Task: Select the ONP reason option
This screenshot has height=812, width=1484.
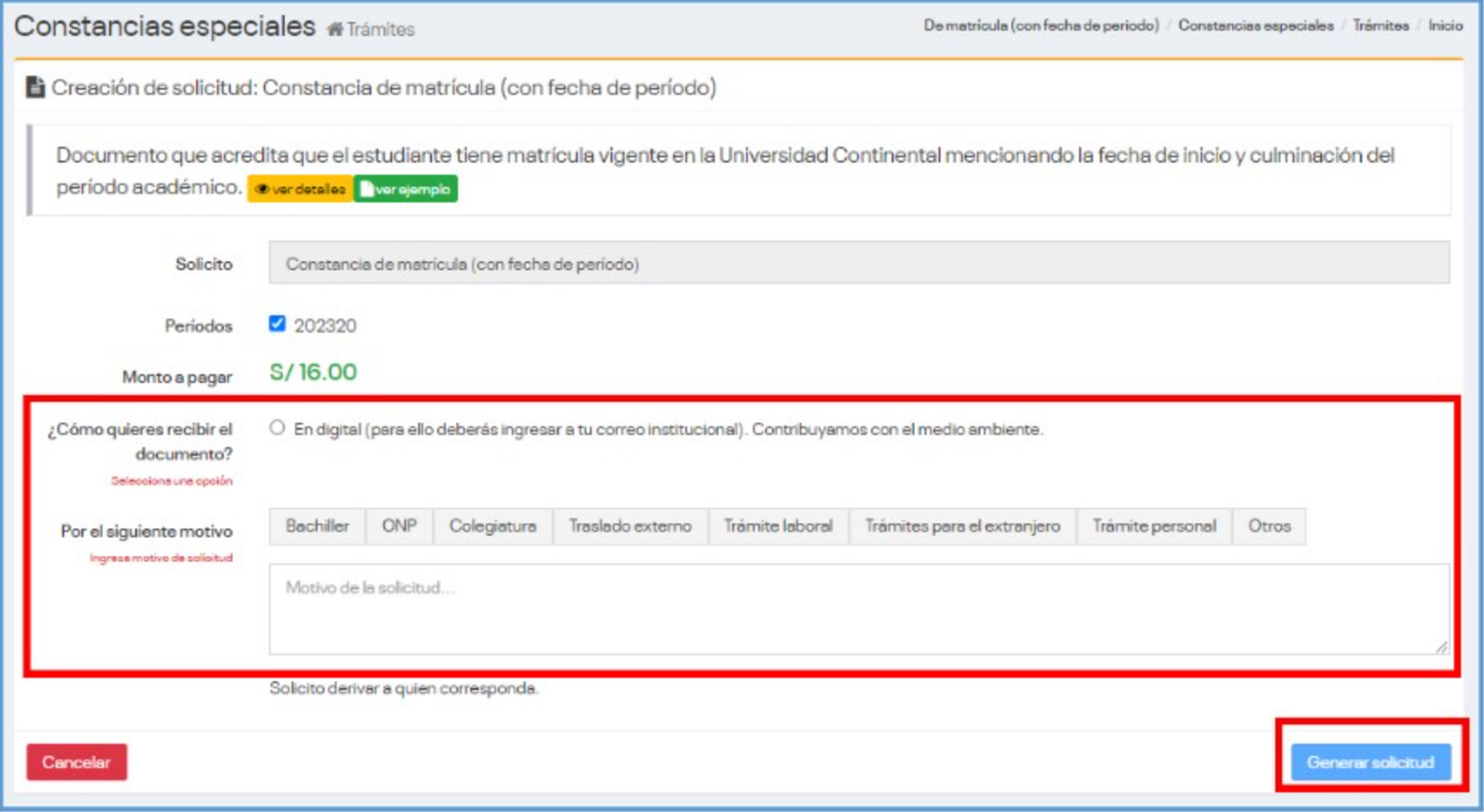Action: click(399, 526)
